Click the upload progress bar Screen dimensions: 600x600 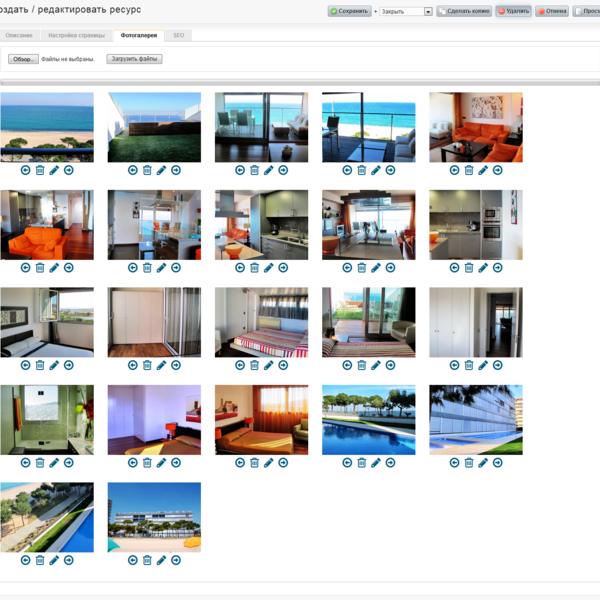[x=300, y=82]
